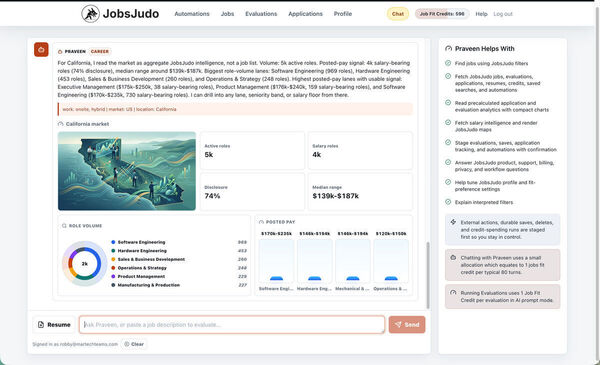Go to the Jobs page

227,14
